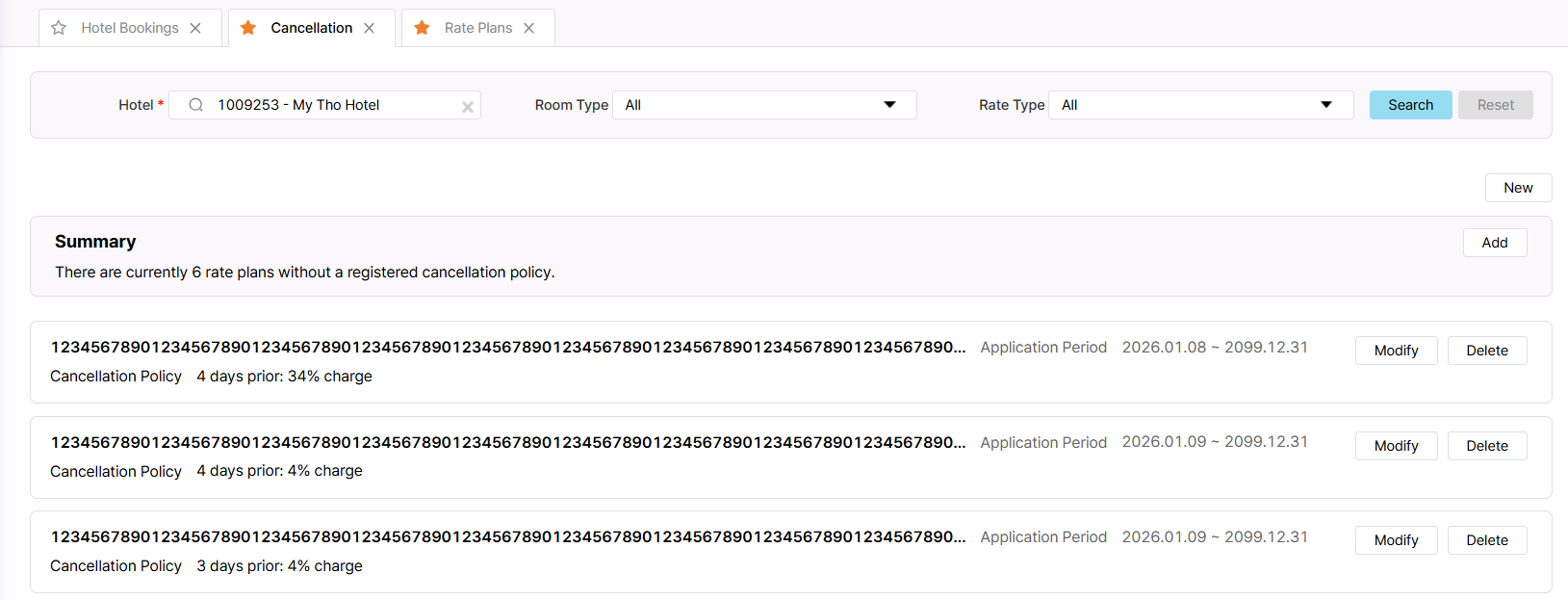Switch to the Hotel Bookings tab

130,28
